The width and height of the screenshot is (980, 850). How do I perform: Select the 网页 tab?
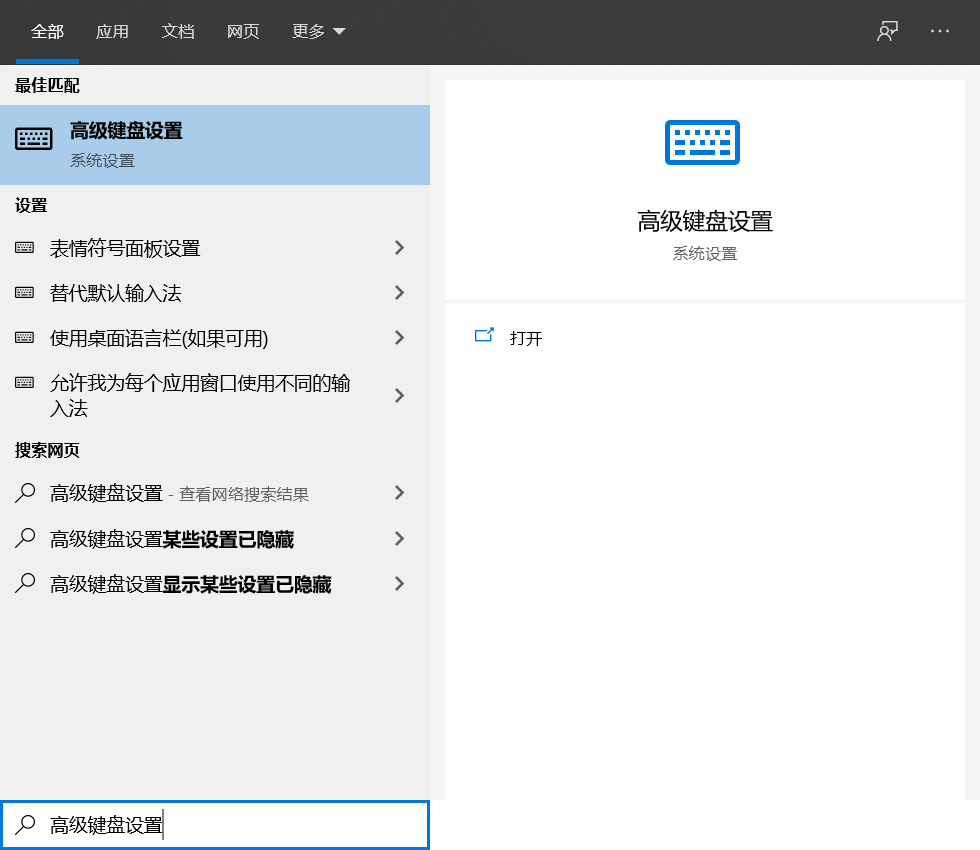243,31
